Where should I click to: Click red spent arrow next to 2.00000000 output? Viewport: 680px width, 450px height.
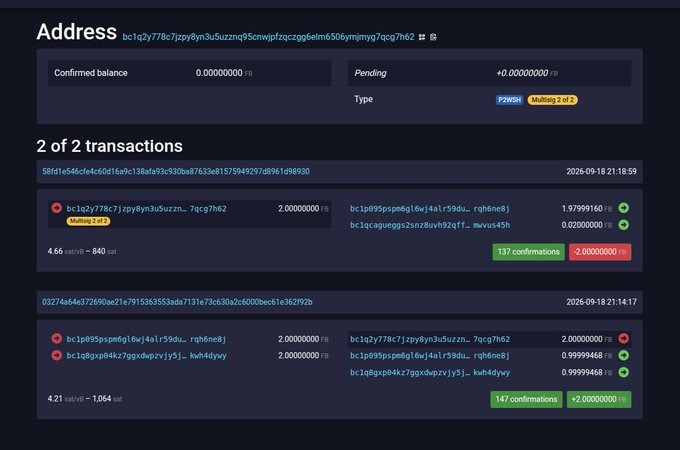(624, 339)
